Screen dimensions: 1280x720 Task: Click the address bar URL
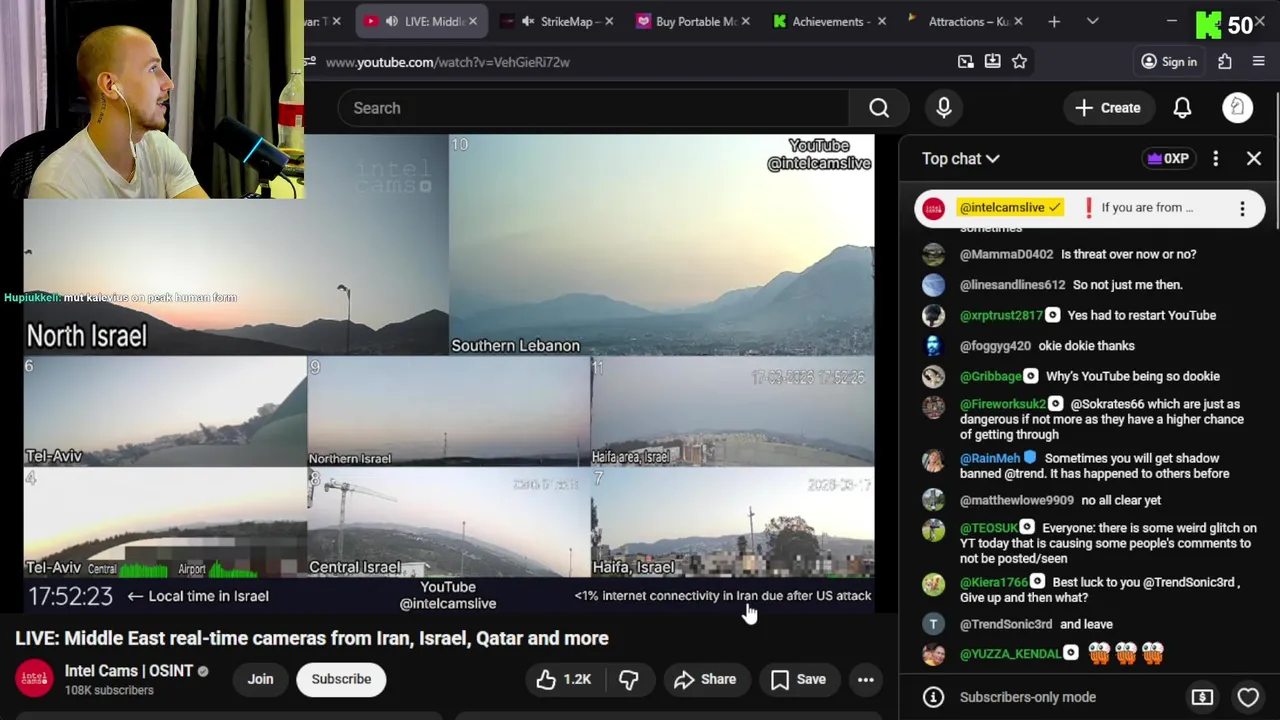[448, 62]
